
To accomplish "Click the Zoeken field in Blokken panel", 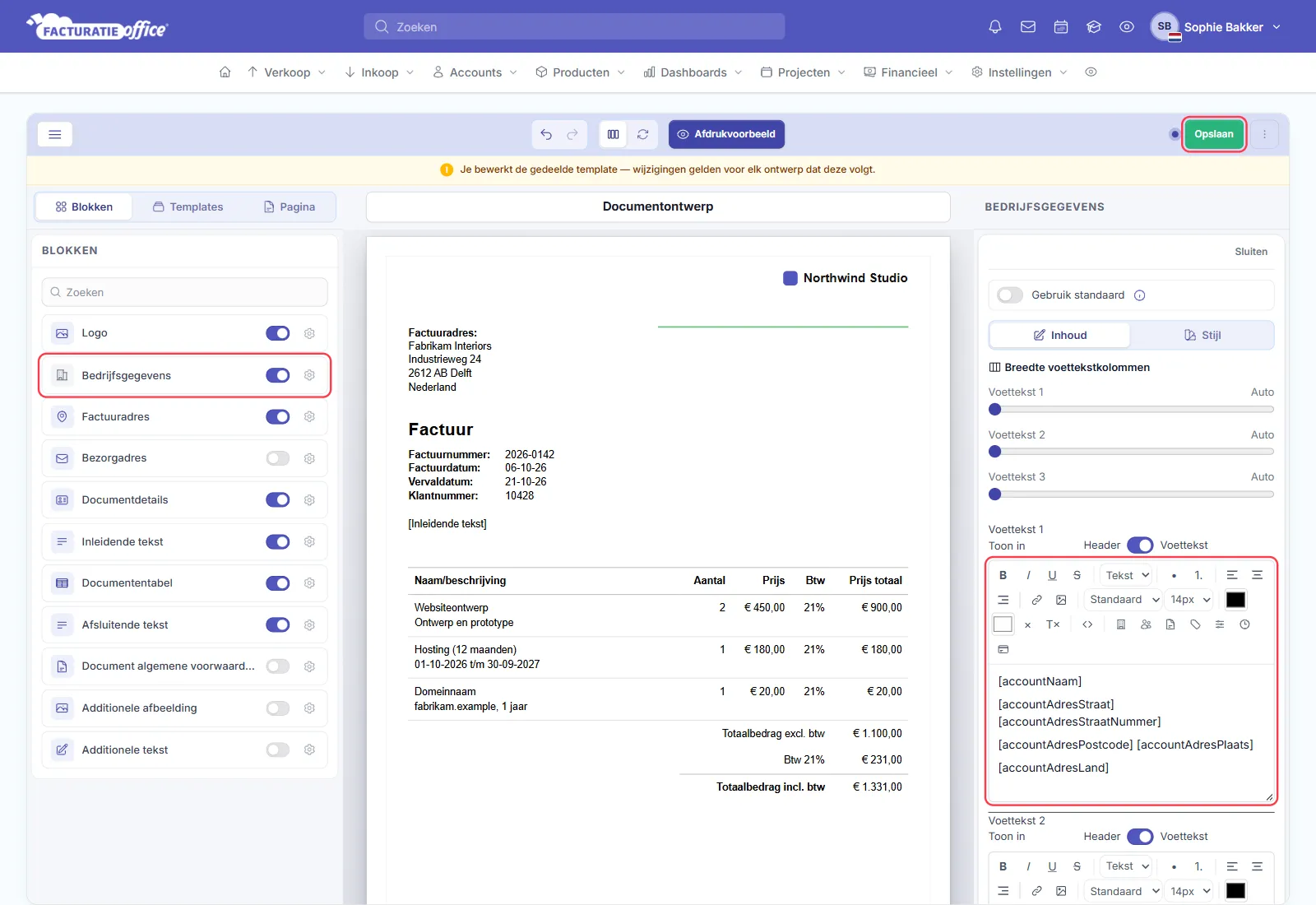I will (185, 292).
